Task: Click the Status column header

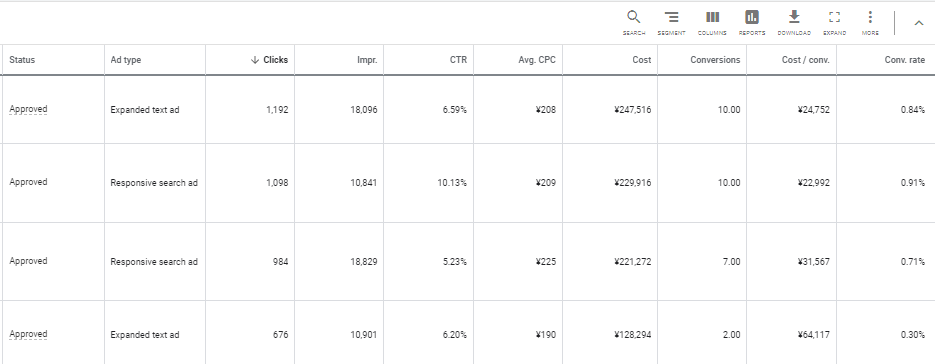Action: tap(22, 60)
